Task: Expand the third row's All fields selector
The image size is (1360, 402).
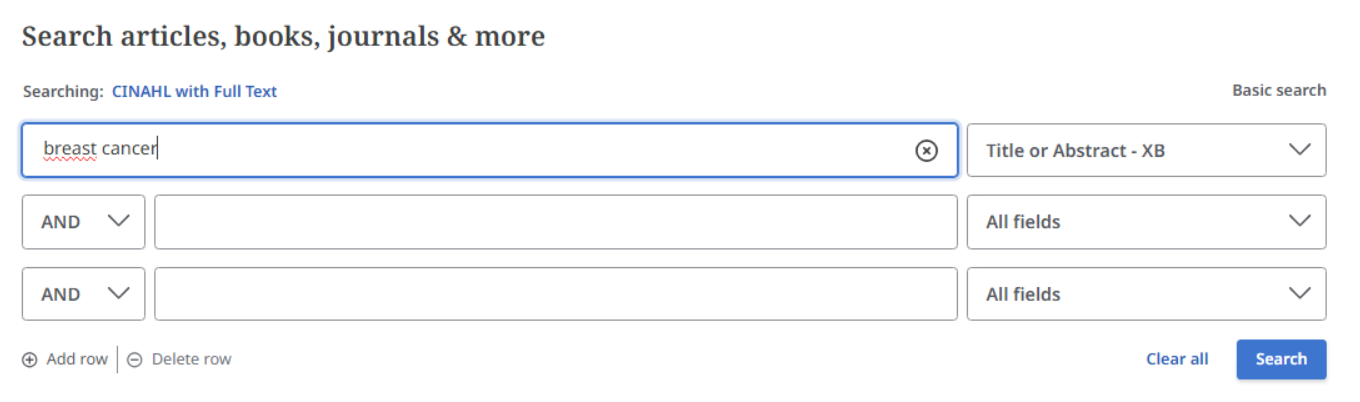Action: pyautogui.click(x=1145, y=294)
